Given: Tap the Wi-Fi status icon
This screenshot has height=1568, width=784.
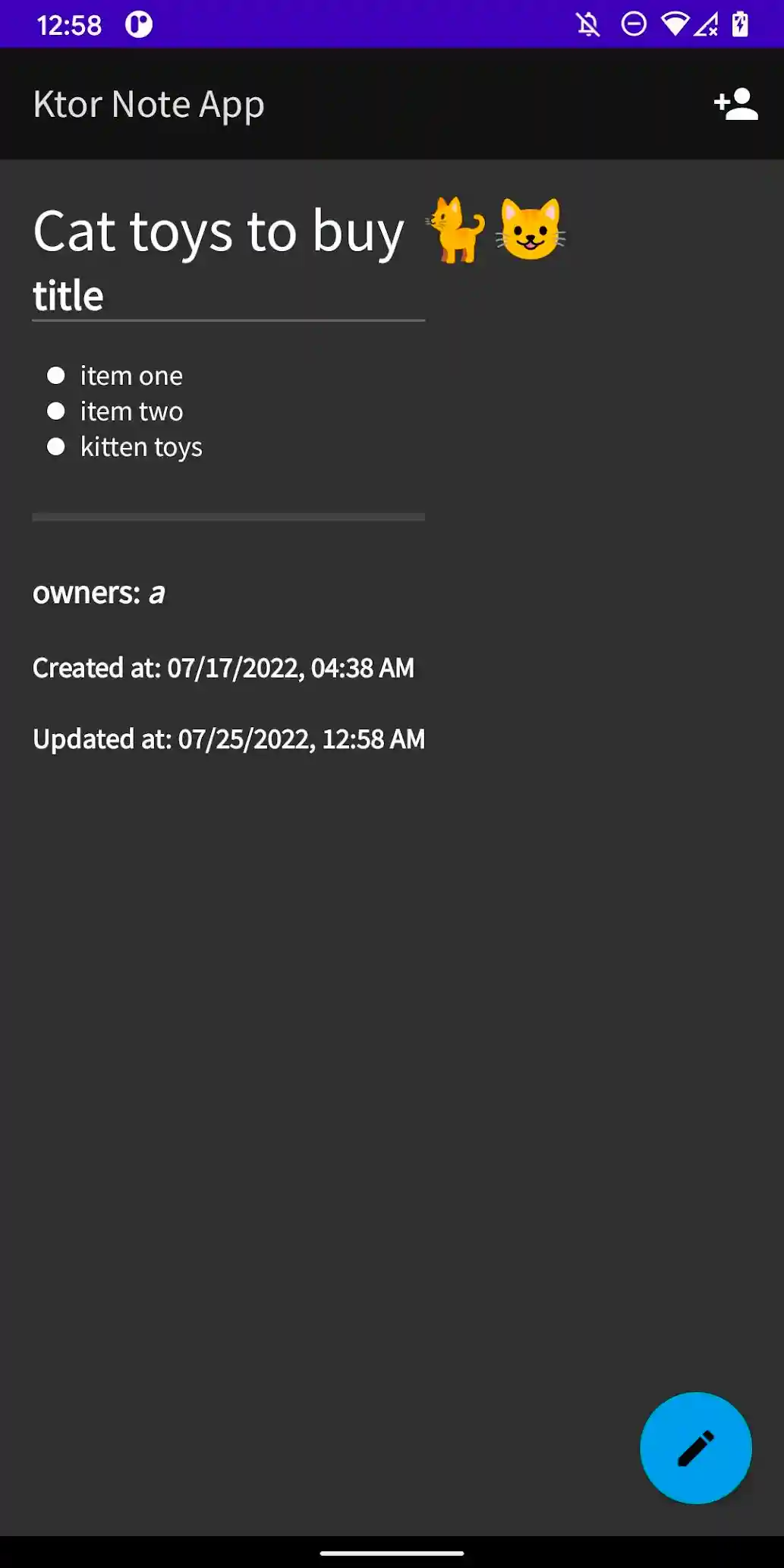Looking at the screenshot, I should [x=674, y=24].
